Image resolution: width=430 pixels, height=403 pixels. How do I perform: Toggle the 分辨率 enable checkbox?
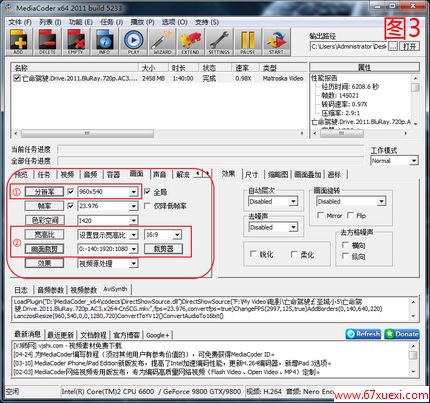71,191
